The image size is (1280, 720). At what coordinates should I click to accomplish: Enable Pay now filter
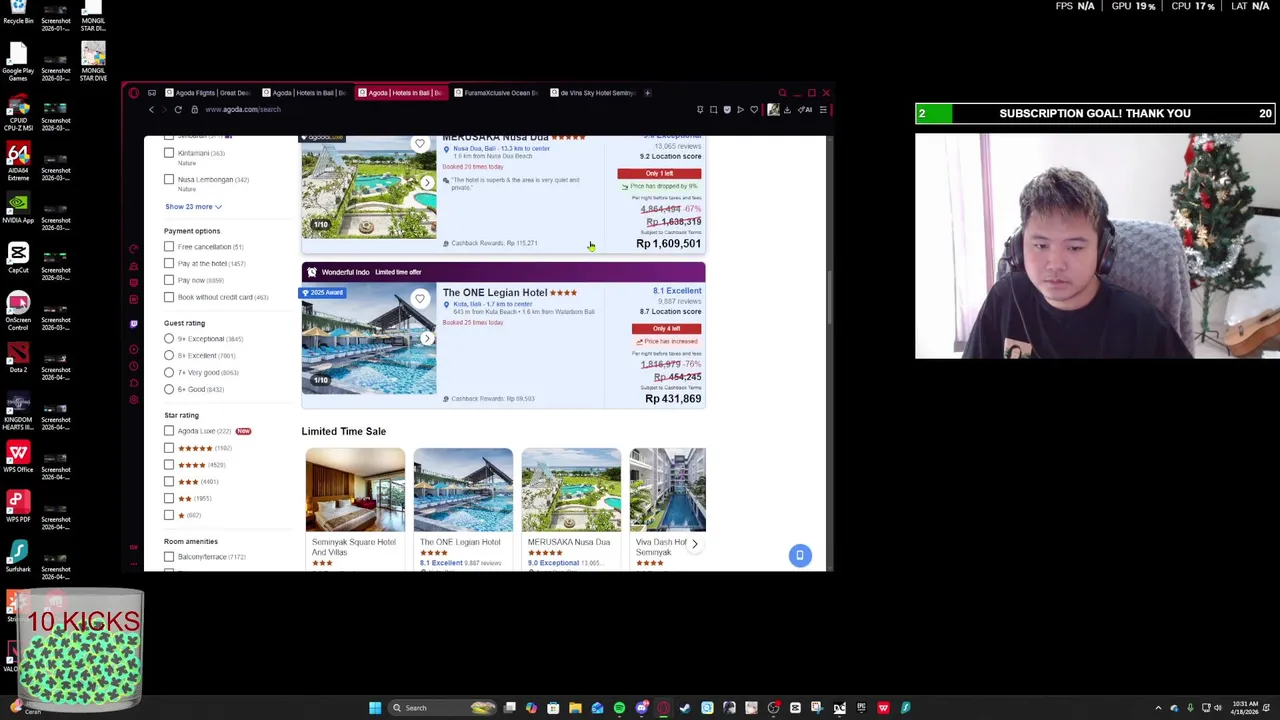(169, 280)
